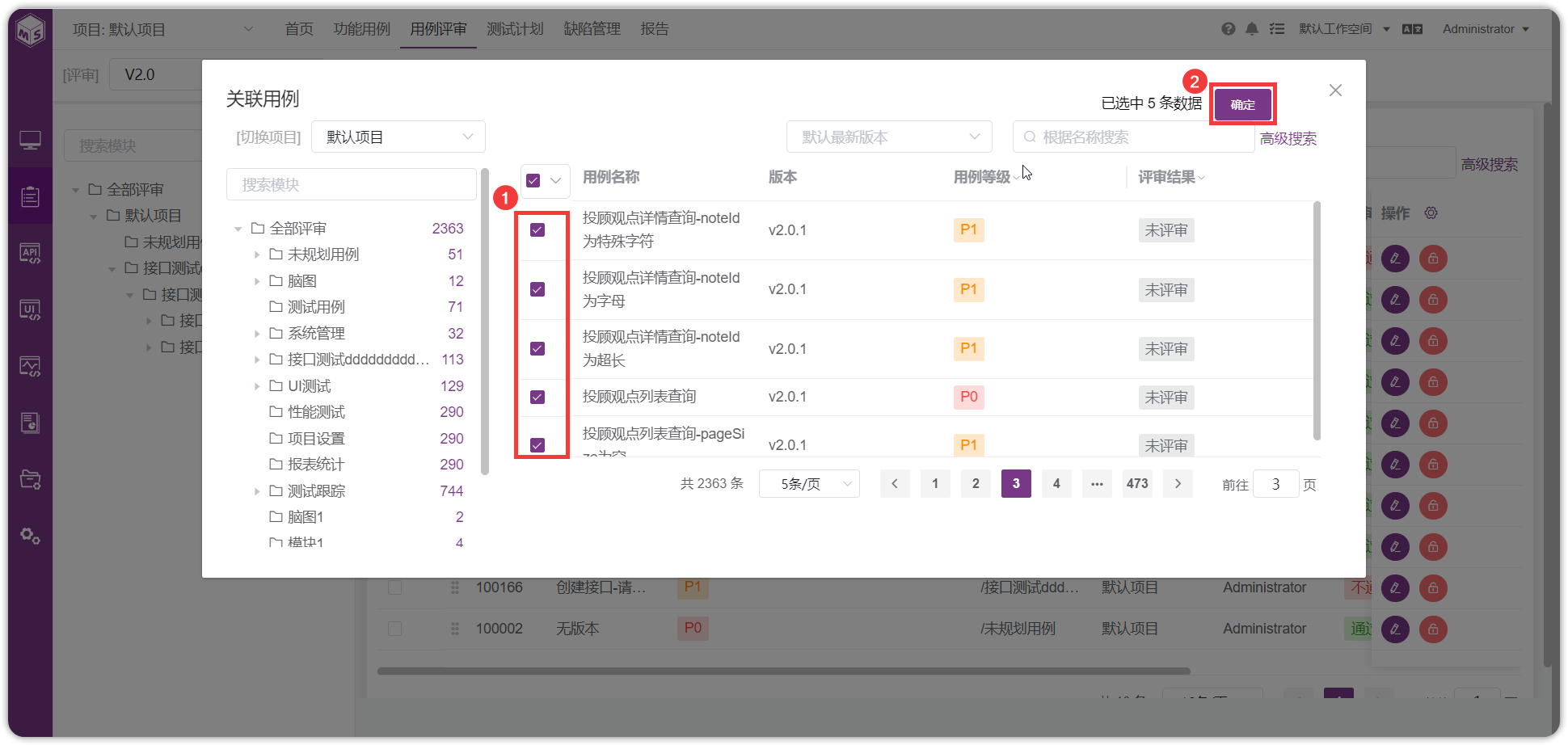
Task: Open the 测试计划 top menu
Action: click(515, 29)
